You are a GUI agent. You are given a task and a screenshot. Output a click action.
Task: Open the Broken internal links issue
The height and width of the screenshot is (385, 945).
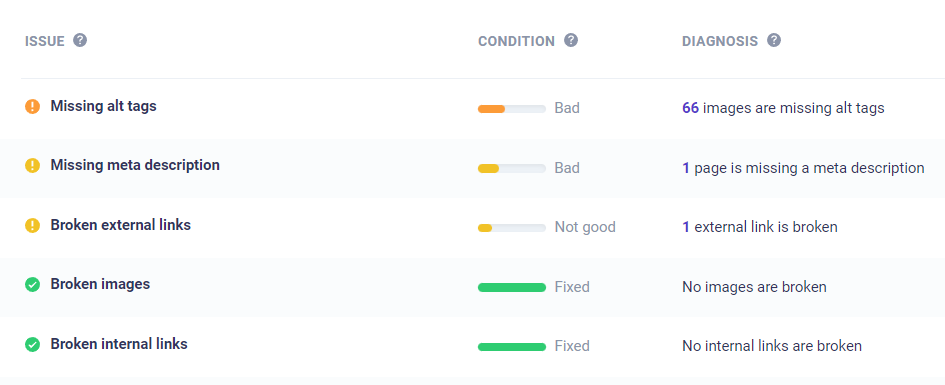tap(119, 344)
